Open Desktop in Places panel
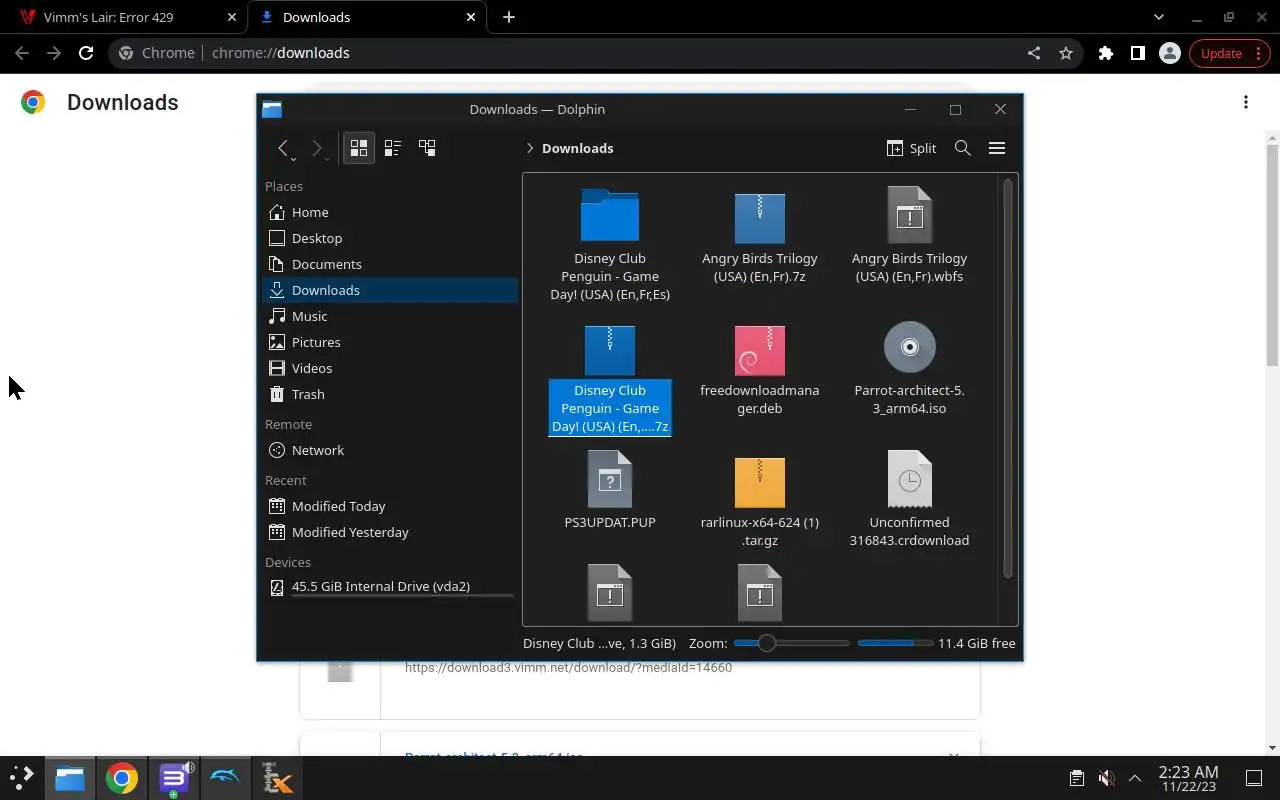 [390, 238]
